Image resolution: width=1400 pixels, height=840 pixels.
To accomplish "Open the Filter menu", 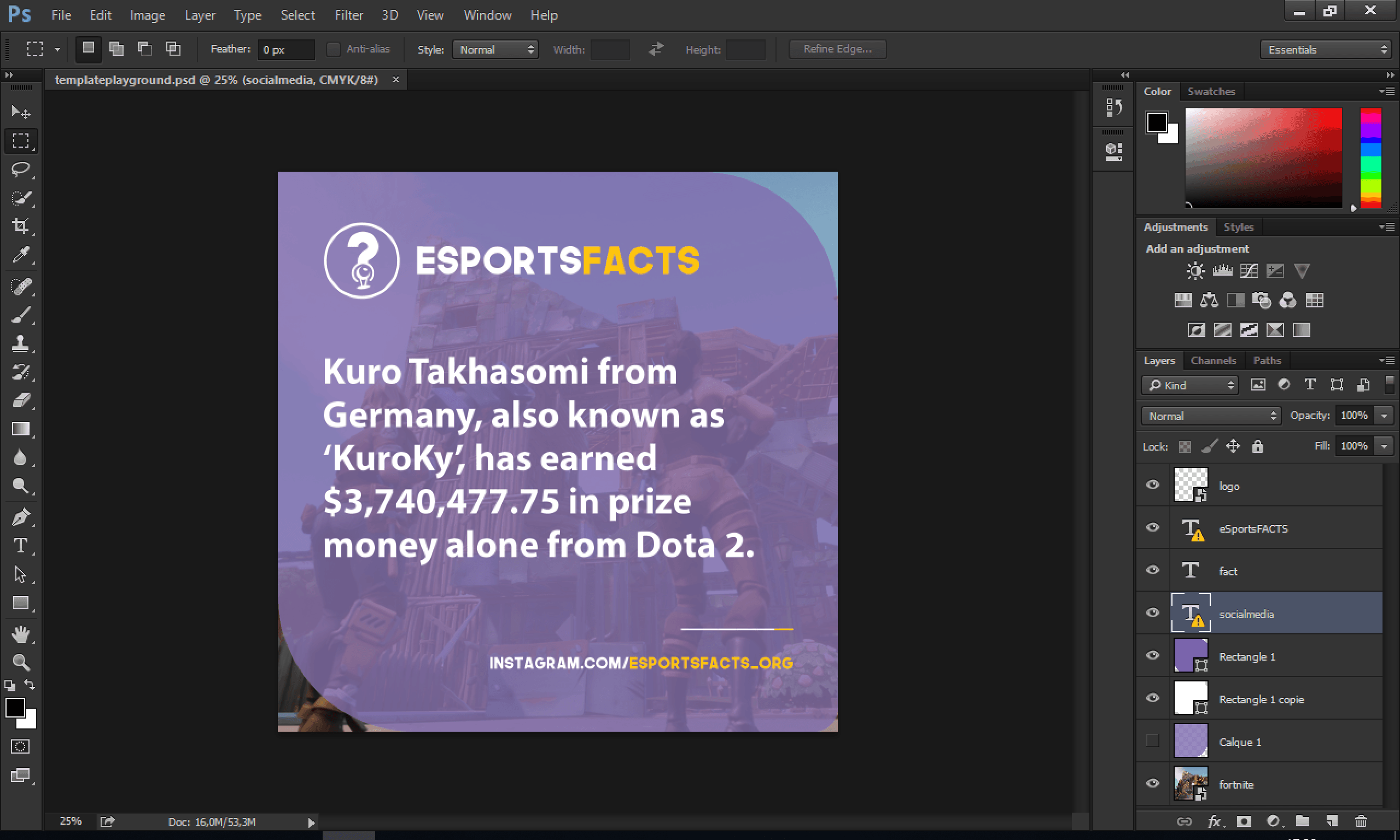I will click(x=348, y=15).
